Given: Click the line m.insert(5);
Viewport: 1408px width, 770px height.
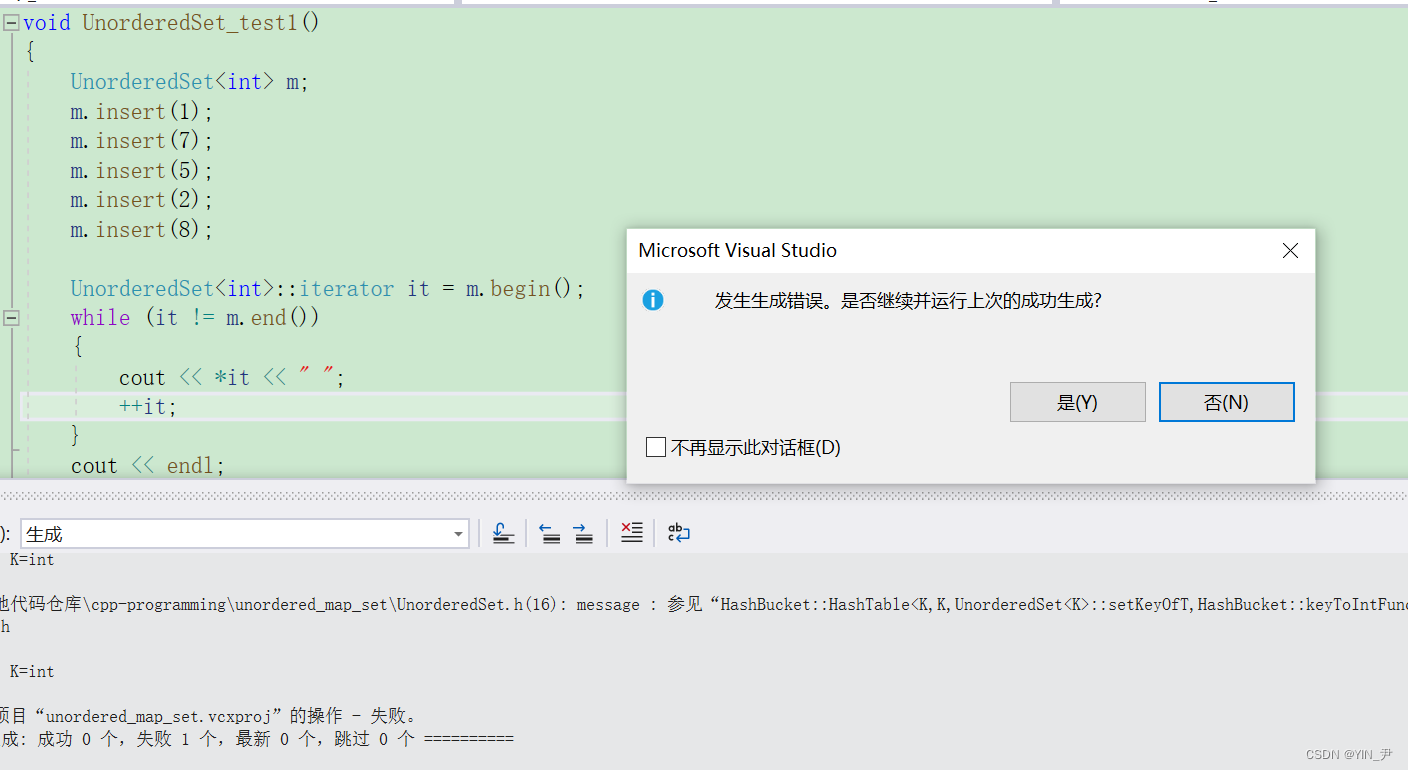Looking at the screenshot, I should pyautogui.click(x=142, y=170).
